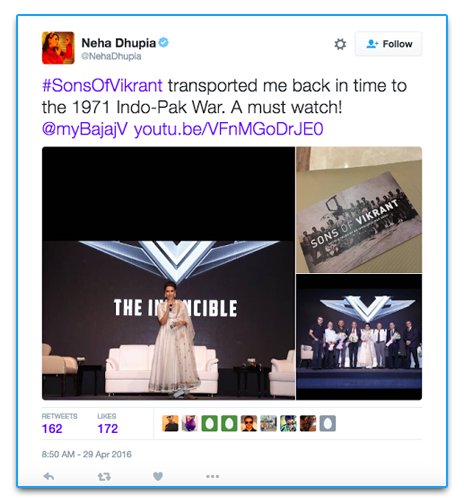The width and height of the screenshot is (464, 500).
Task: Click the reply arrow icon
Action: click(49, 476)
